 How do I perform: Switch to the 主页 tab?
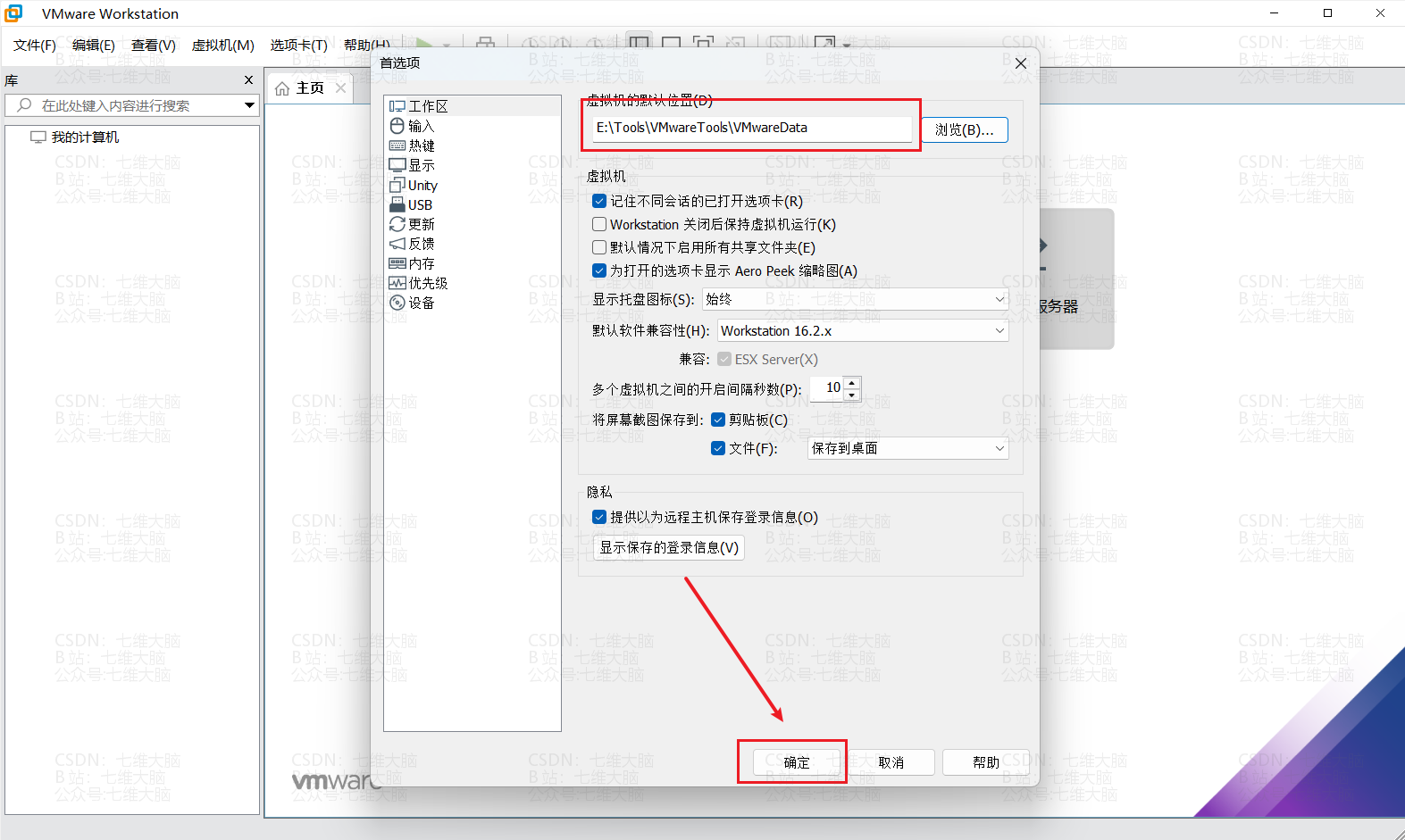point(310,87)
